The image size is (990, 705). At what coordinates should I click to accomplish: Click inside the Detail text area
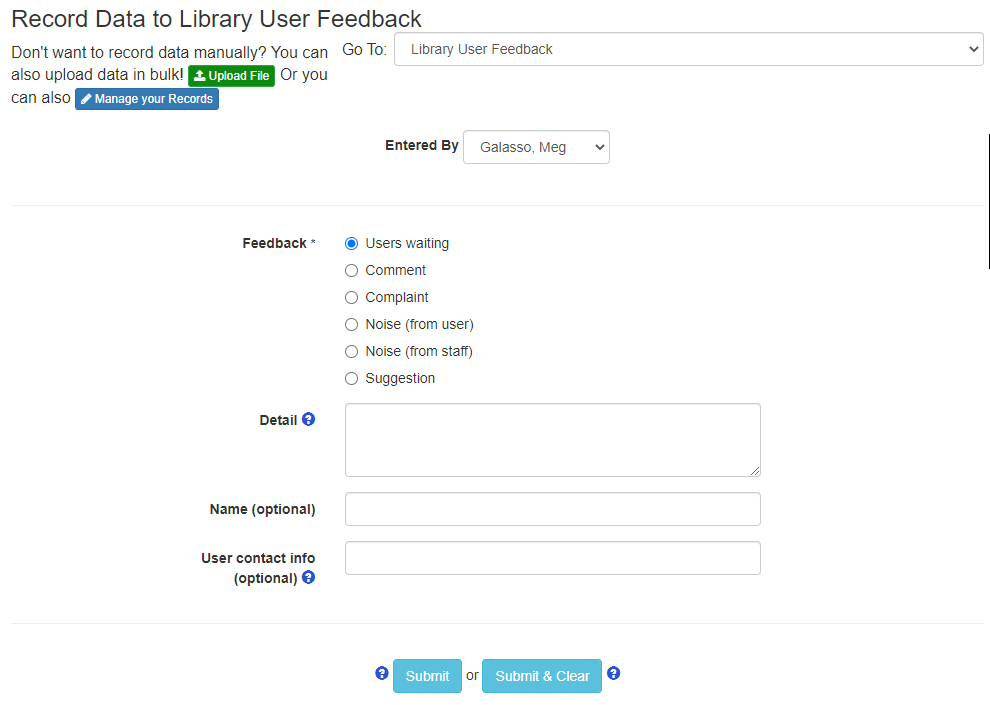[x=552, y=439]
